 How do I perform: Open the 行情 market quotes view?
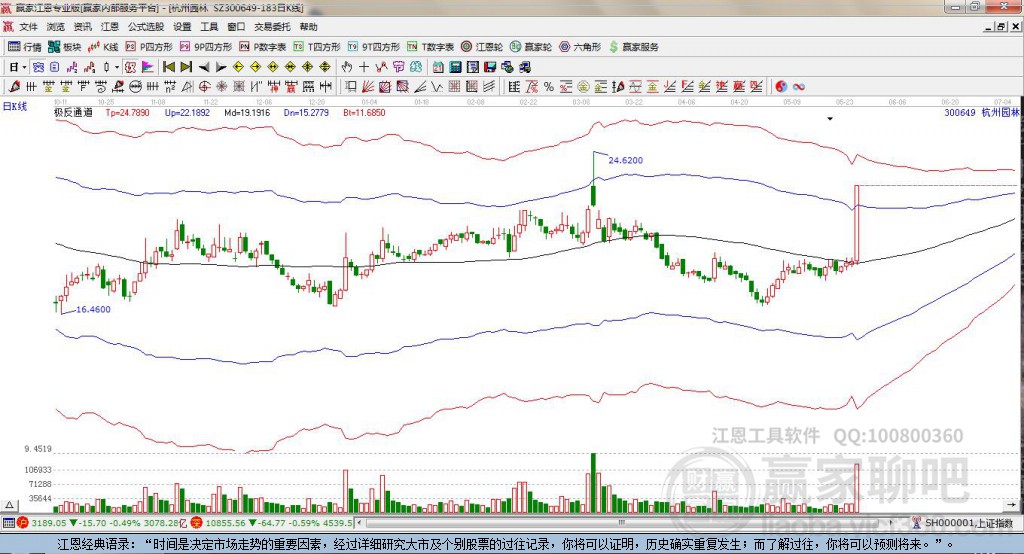(x=25, y=47)
